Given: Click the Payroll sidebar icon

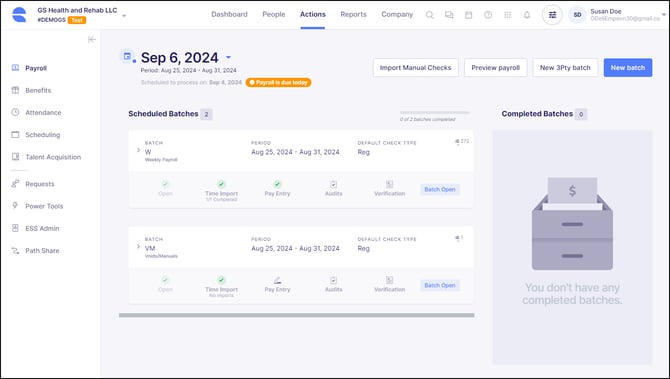Looking at the screenshot, I should [x=15, y=68].
